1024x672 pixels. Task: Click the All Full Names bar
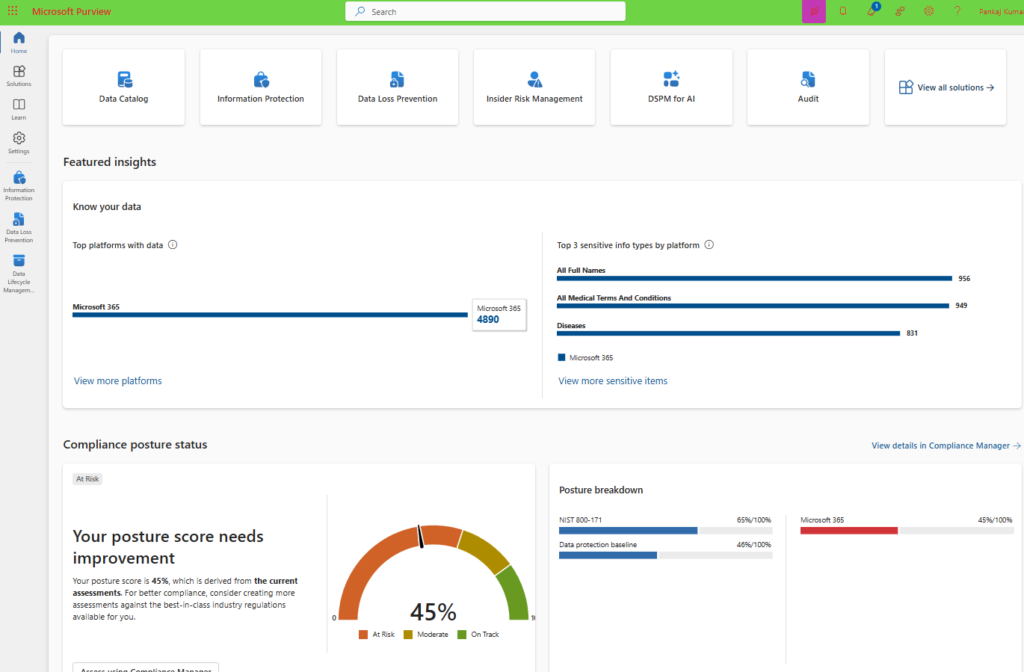pos(754,278)
